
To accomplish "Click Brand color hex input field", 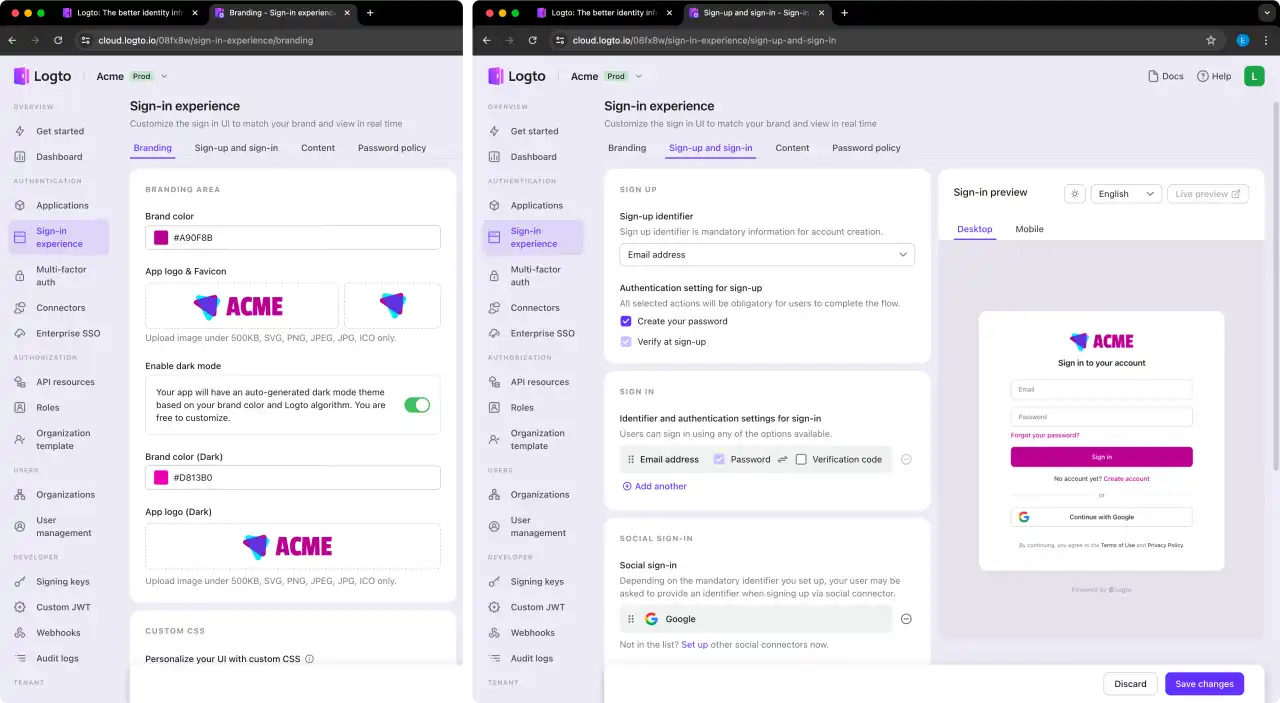I will (x=293, y=238).
